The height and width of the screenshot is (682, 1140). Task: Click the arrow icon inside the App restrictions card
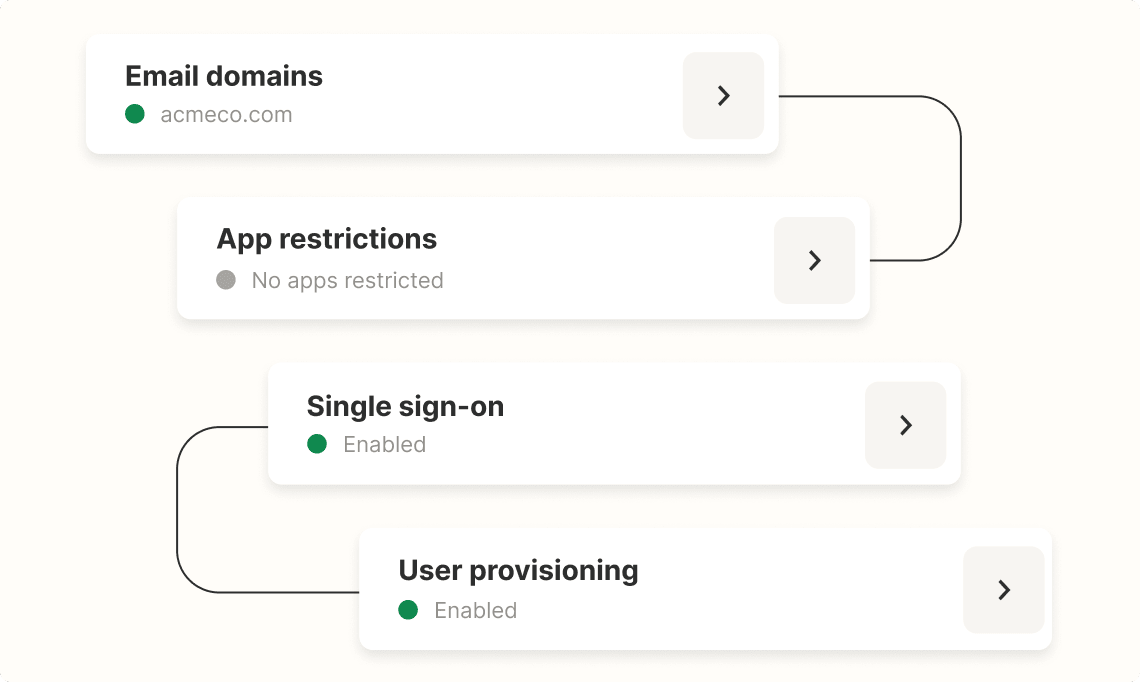coord(814,260)
